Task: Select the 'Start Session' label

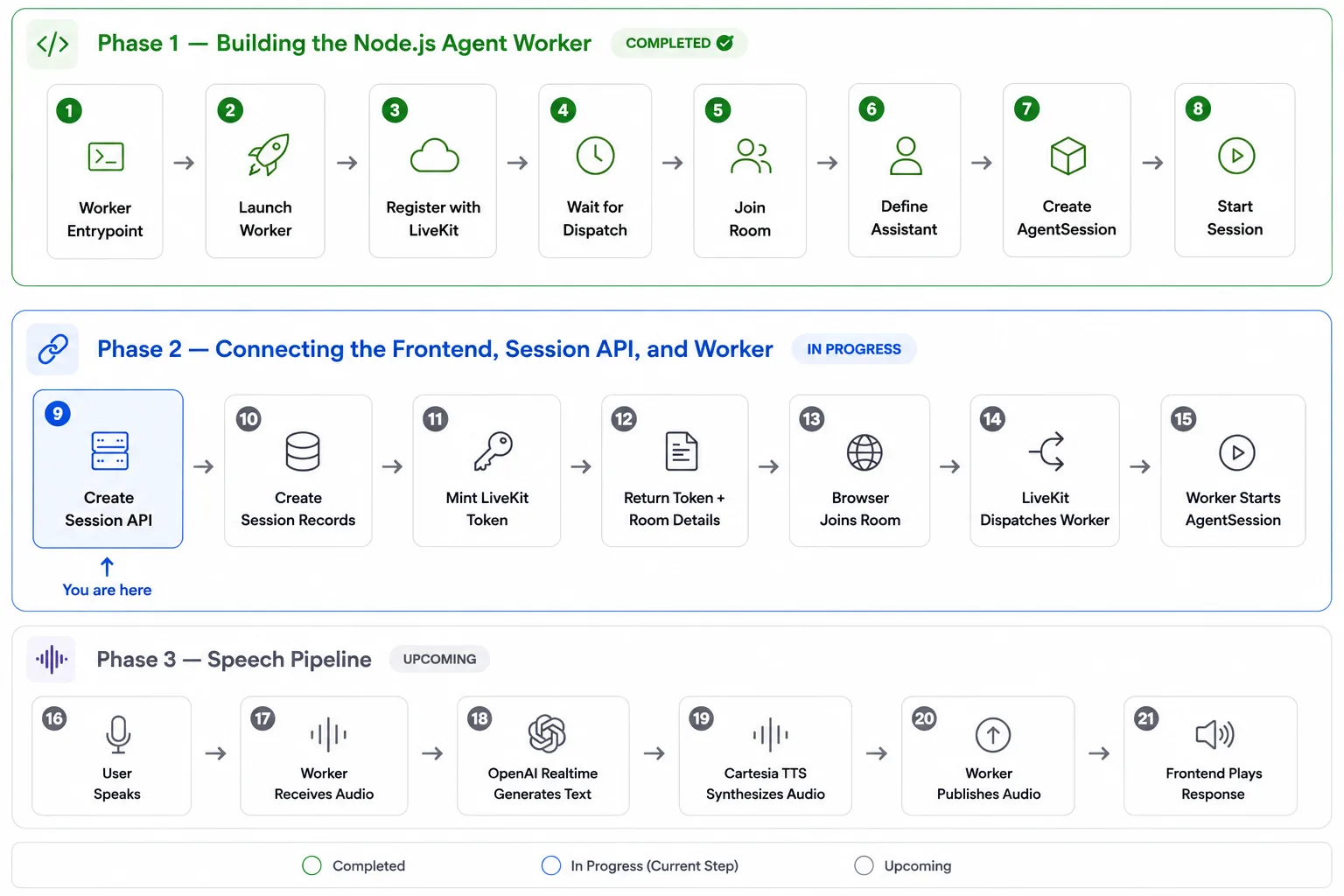Action: coord(1235,218)
